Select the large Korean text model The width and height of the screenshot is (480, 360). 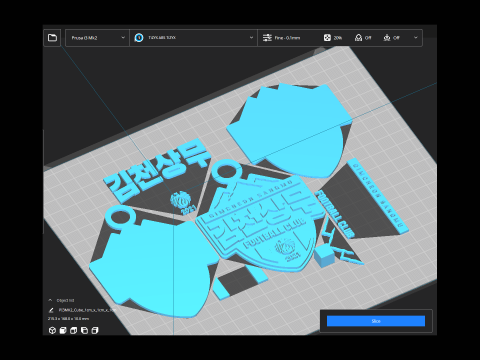click(x=157, y=171)
